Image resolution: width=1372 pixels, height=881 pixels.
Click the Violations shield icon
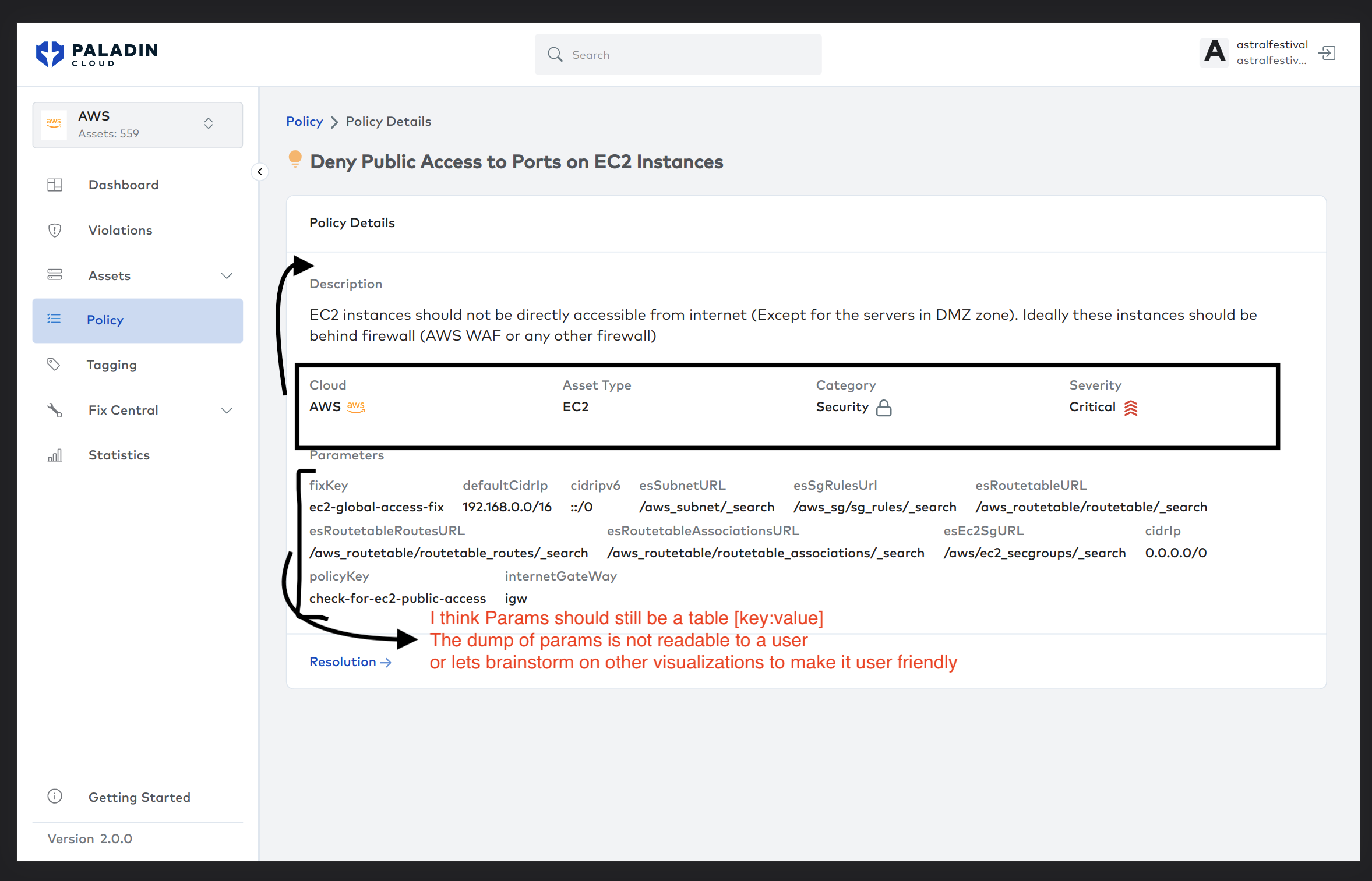click(55, 230)
